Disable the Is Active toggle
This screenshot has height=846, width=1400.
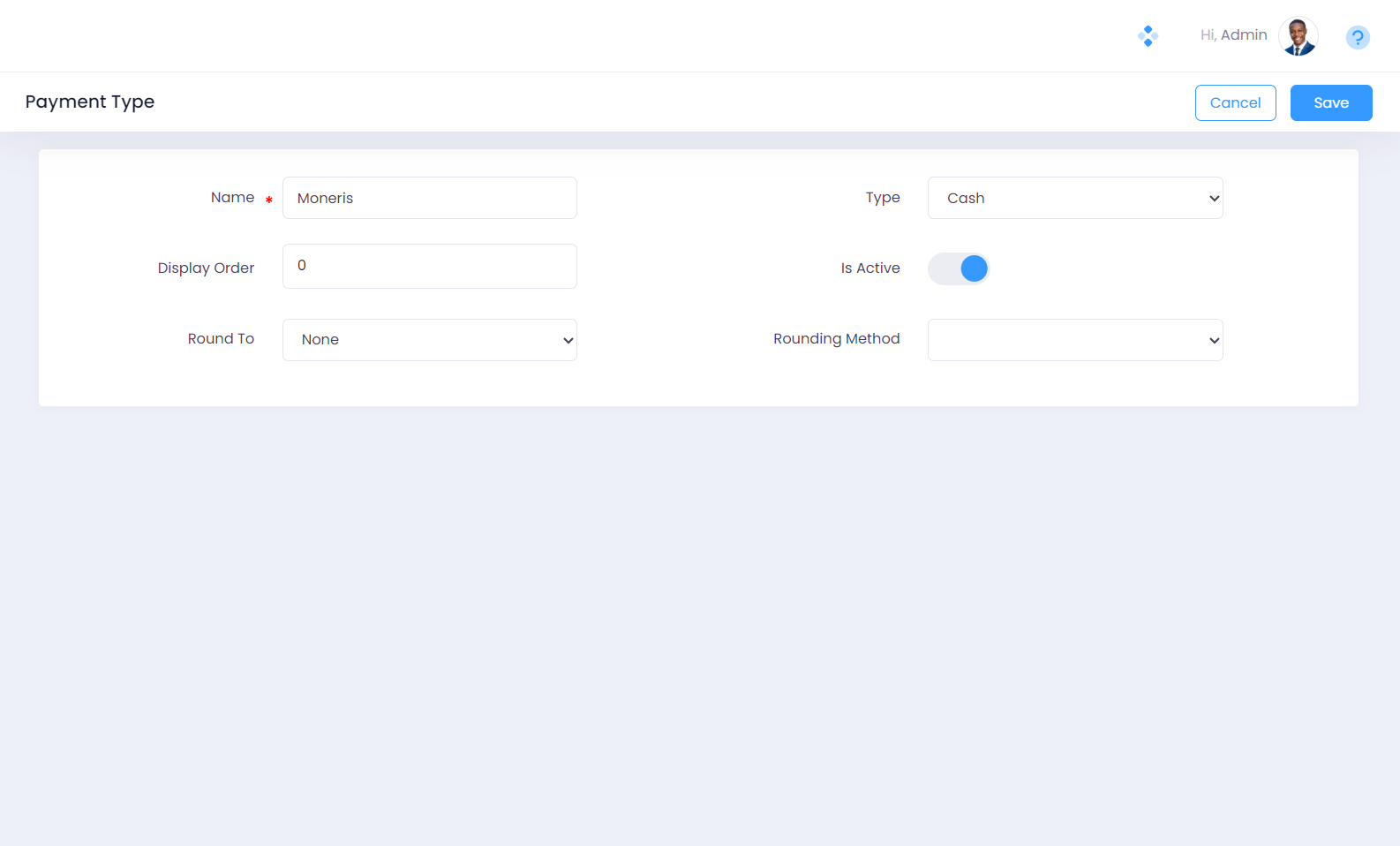coord(959,268)
